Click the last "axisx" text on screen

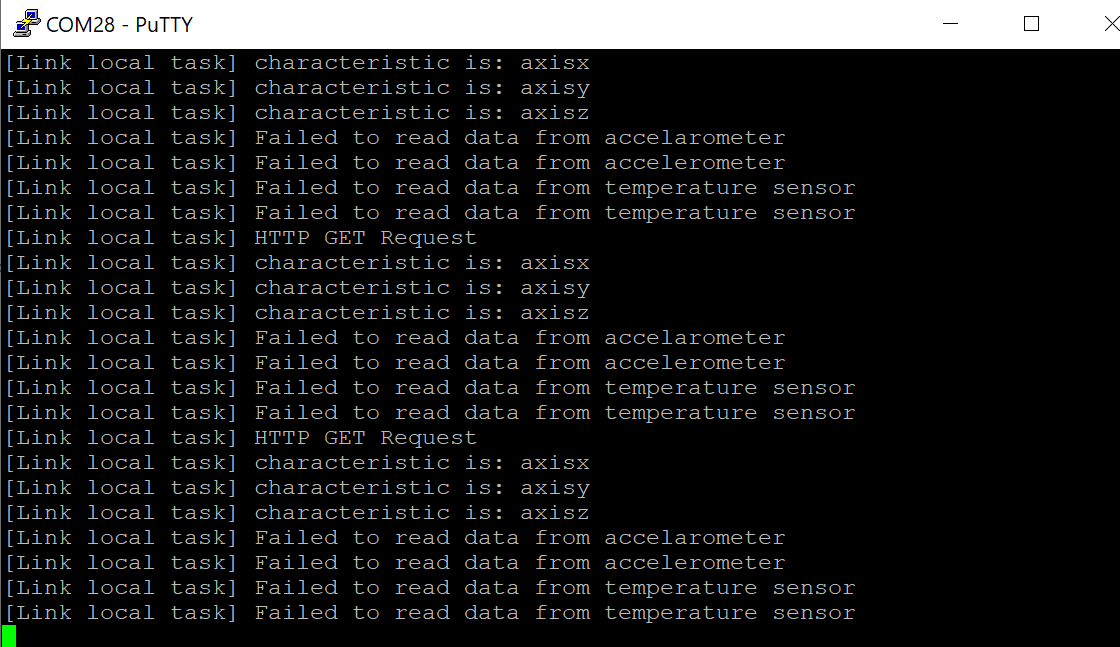pyautogui.click(x=555, y=463)
